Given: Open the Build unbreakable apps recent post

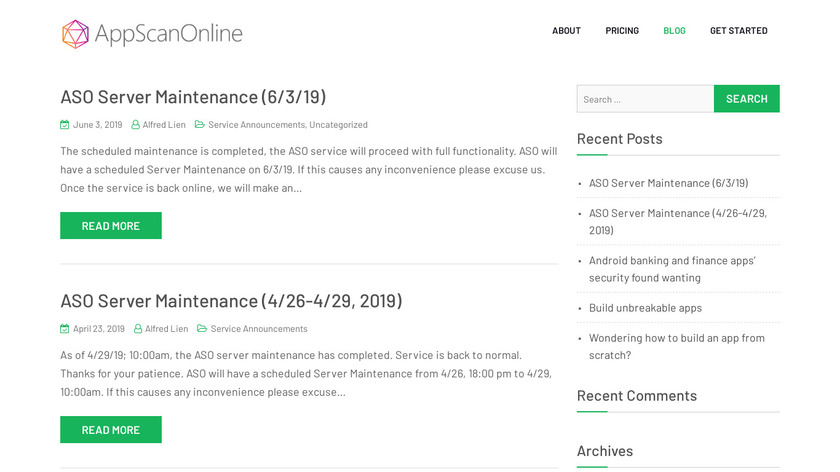Looking at the screenshot, I should point(645,308).
